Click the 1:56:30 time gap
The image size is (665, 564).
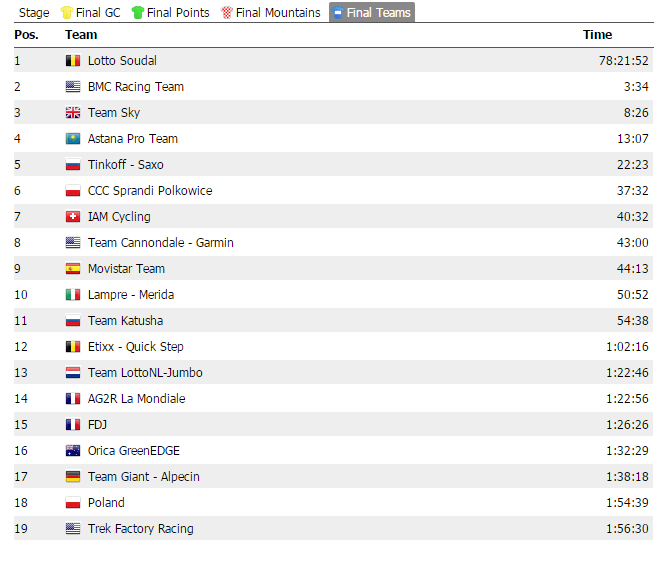pyautogui.click(x=627, y=529)
